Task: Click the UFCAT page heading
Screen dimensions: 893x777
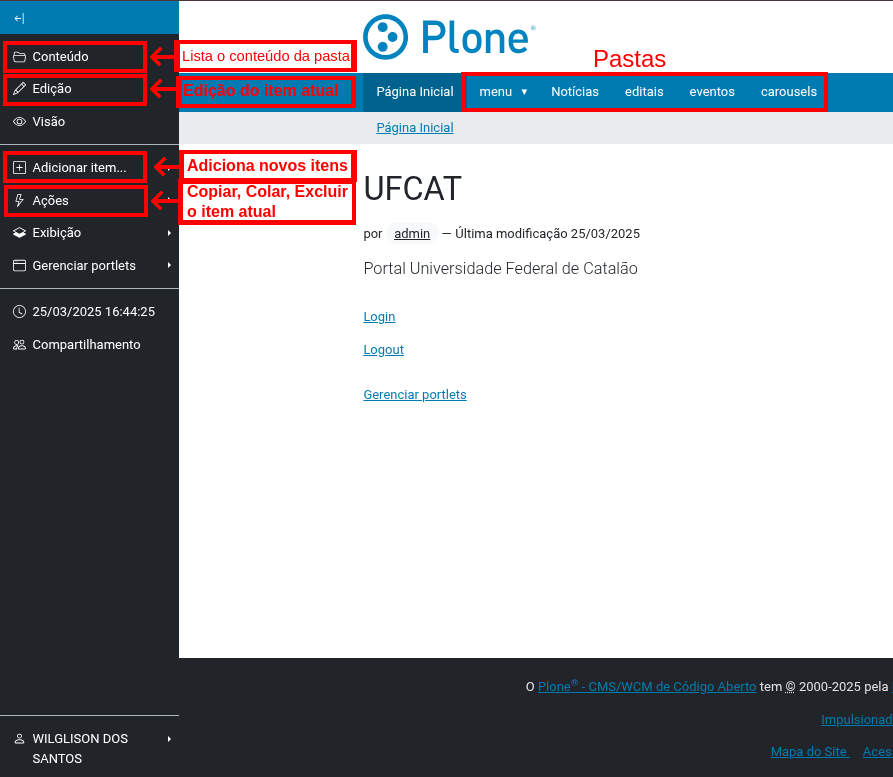Action: [412, 189]
